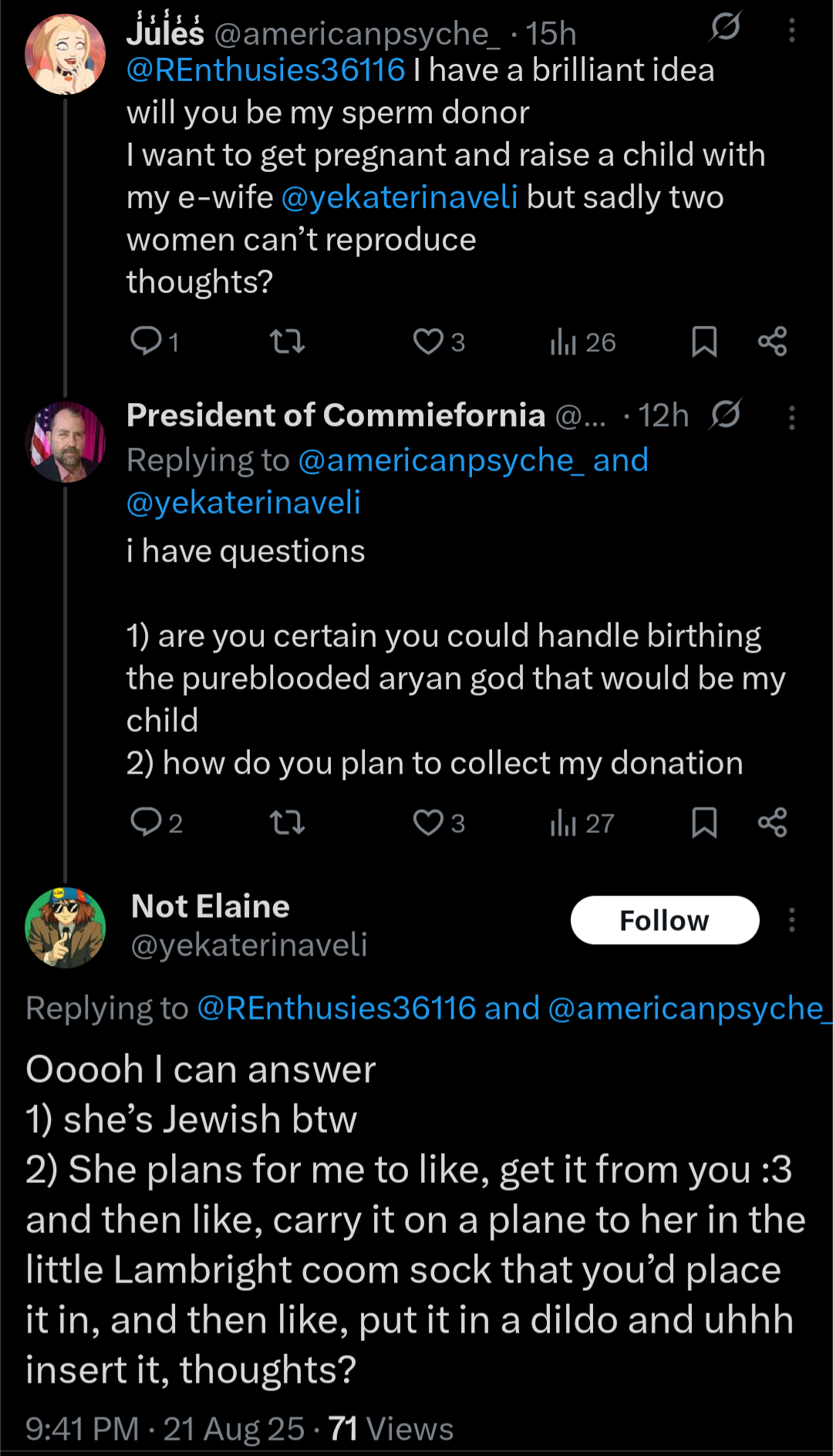Viewport: 833px width, 1456px height.
Task: Open President of Commiefornia's avatar
Action: pyautogui.click(x=66, y=442)
